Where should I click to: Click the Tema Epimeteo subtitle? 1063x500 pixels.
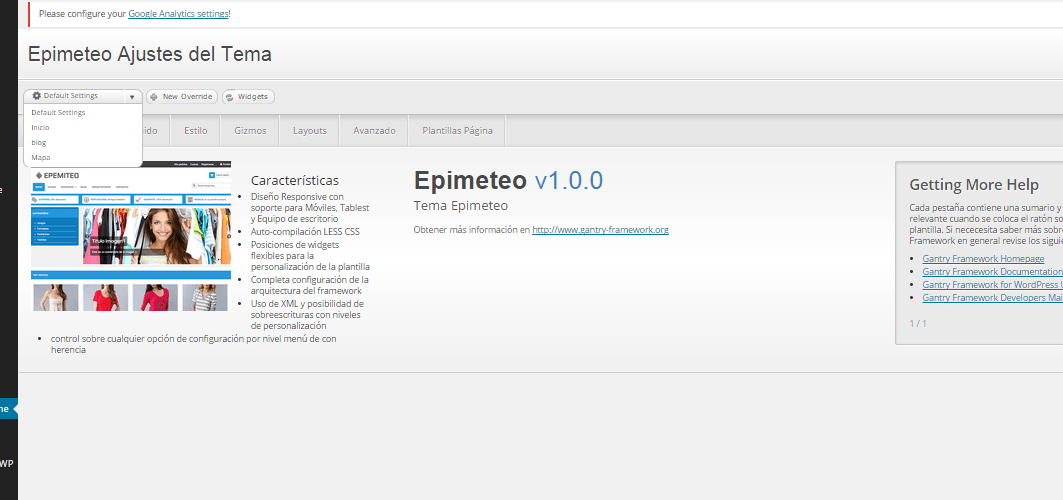460,205
